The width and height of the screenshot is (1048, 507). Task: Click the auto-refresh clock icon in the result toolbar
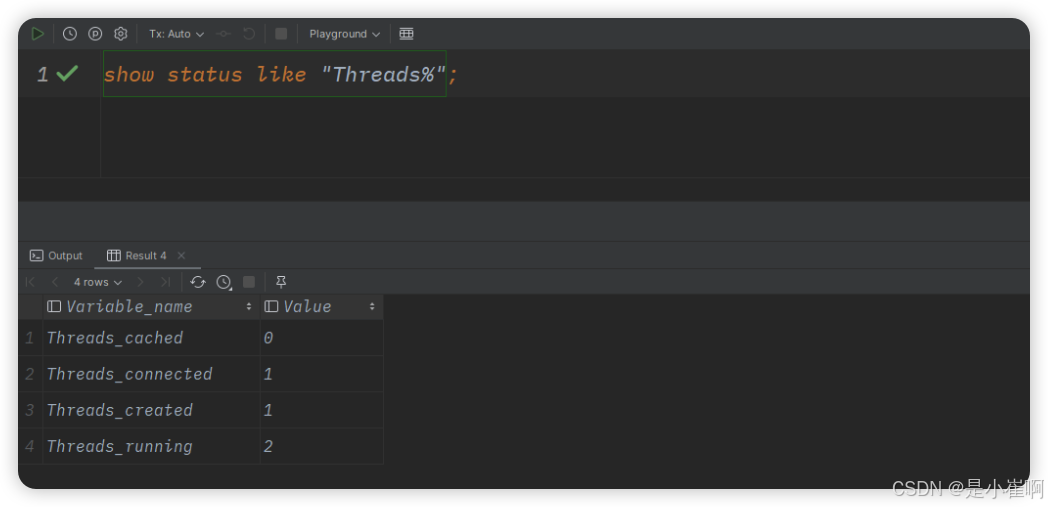tap(224, 282)
